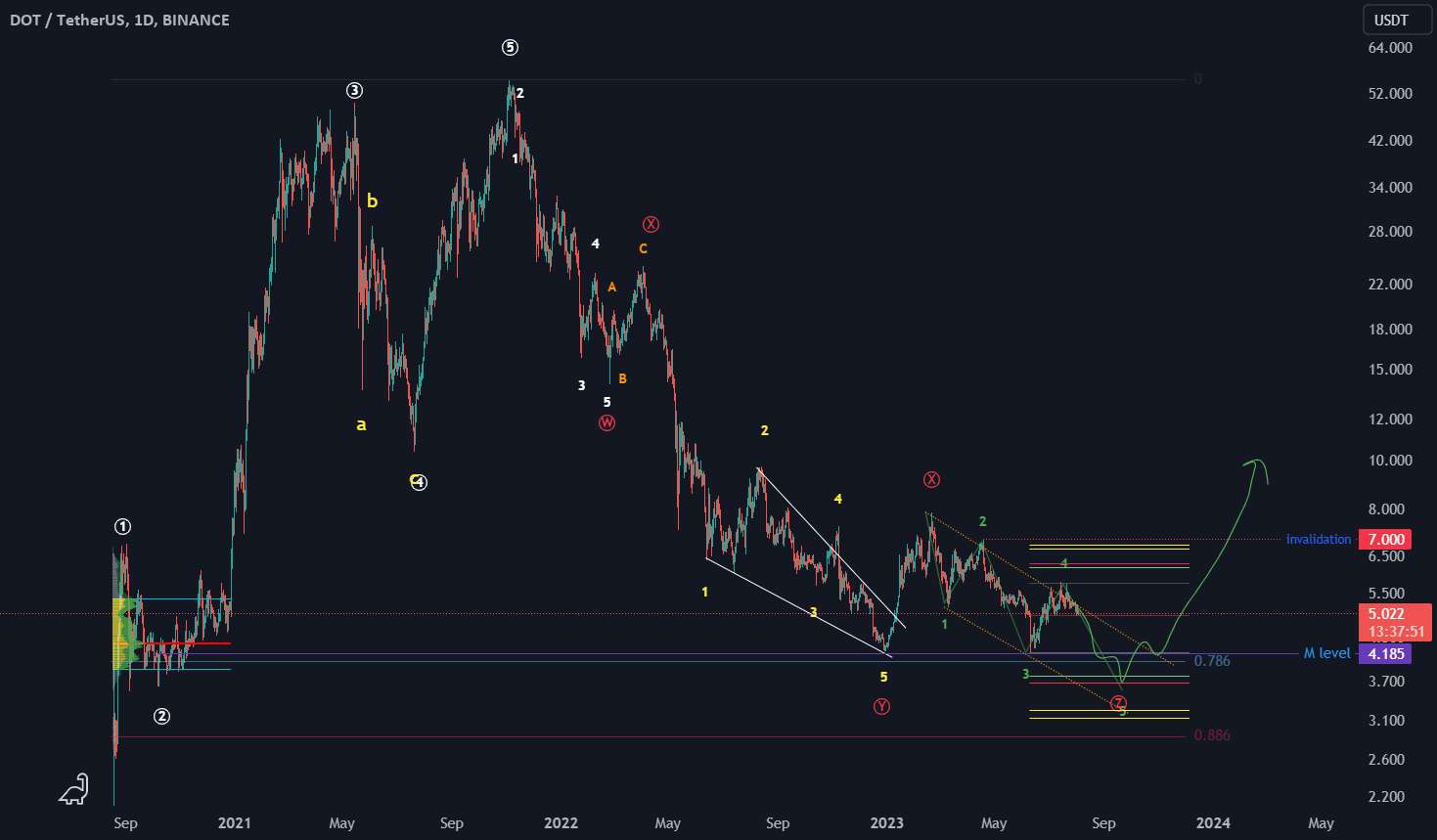Click the 42.000 price axis label

point(1390,141)
